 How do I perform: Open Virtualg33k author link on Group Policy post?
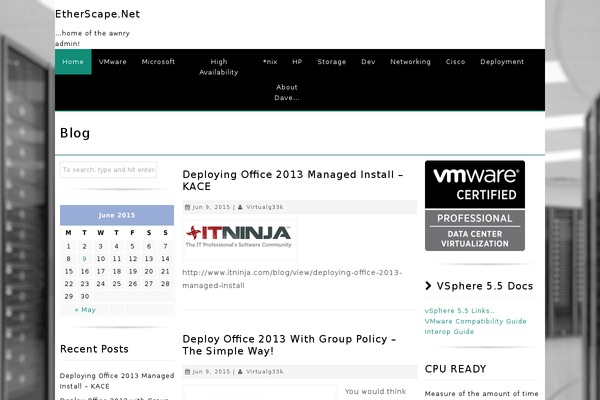point(265,372)
